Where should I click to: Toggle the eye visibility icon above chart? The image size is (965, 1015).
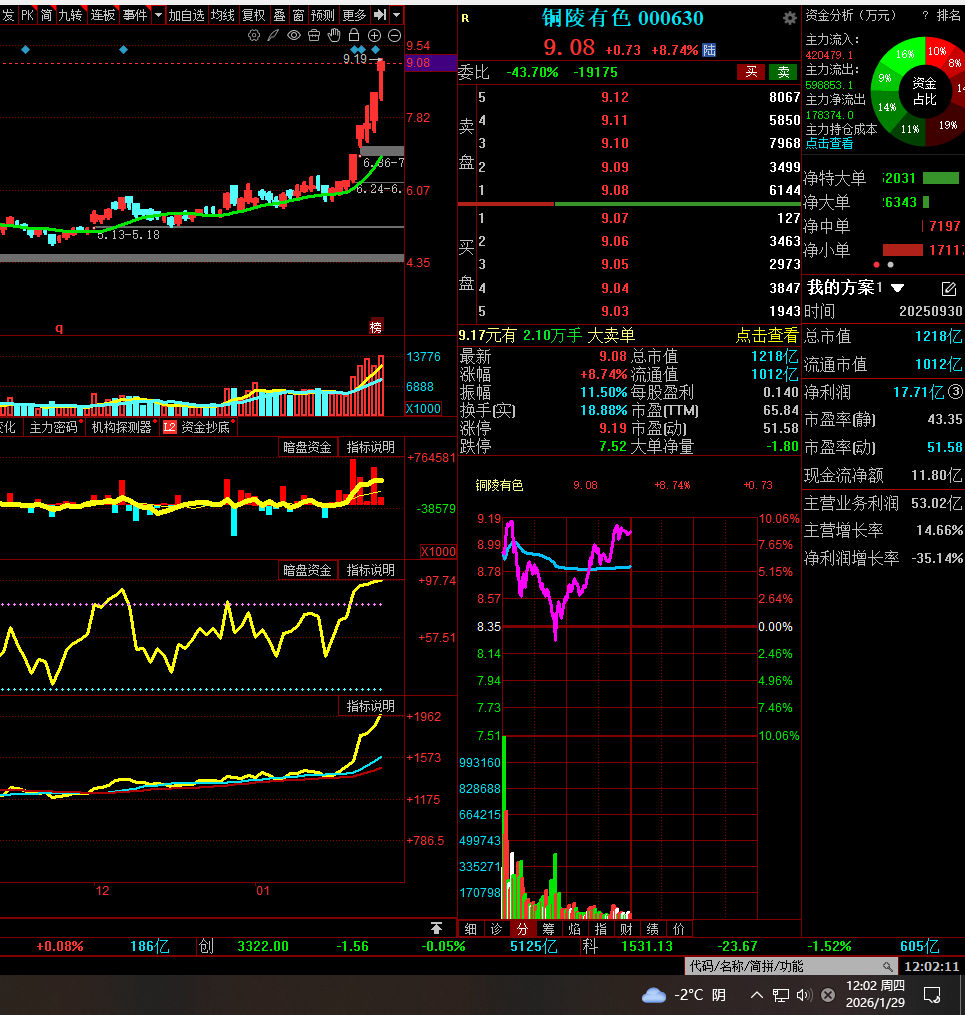pos(294,35)
